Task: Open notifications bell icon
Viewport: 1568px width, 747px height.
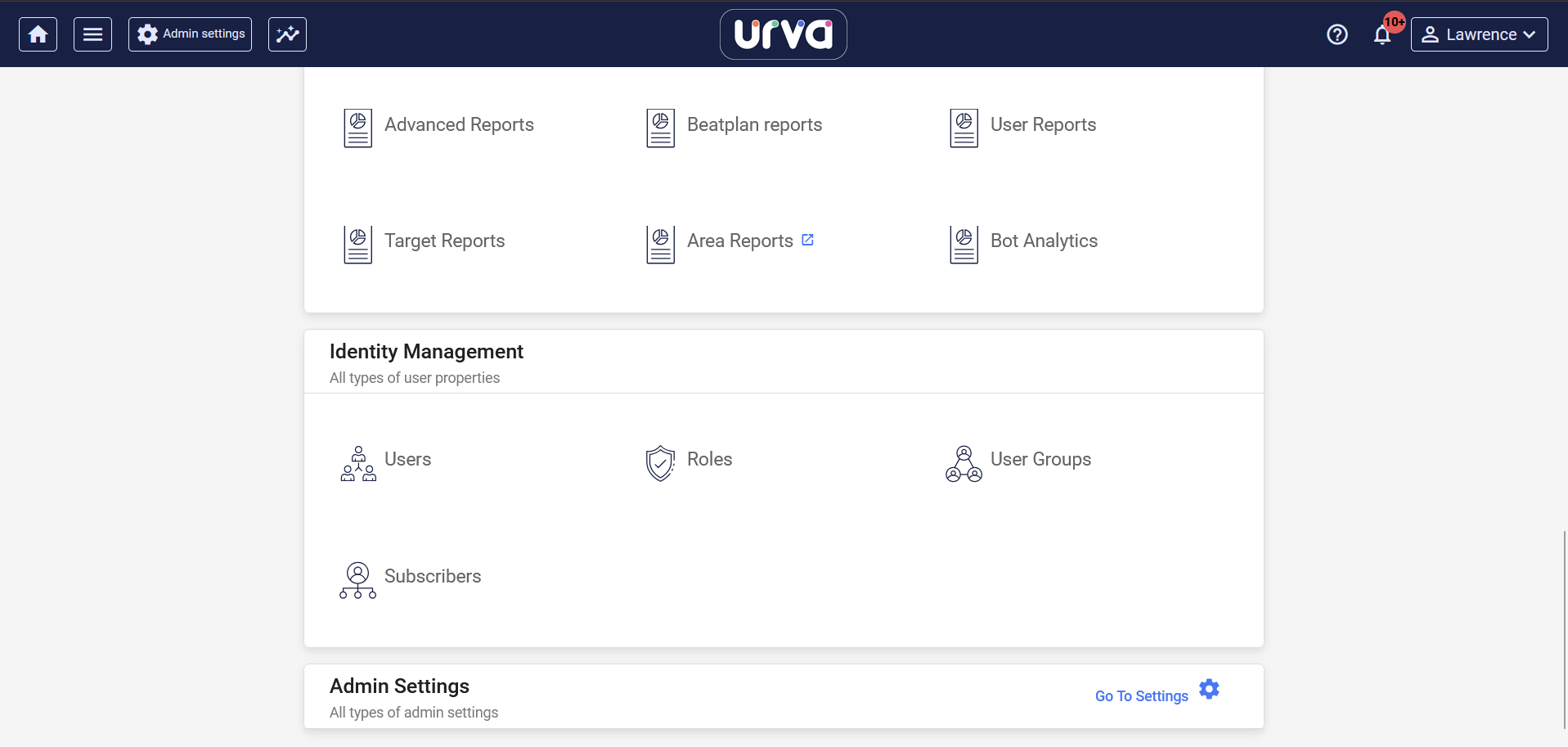Action: (1382, 35)
